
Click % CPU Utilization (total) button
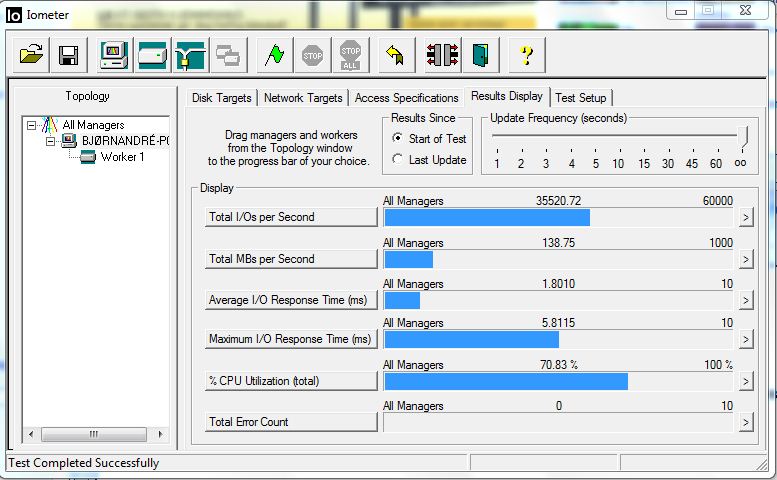[x=291, y=381]
